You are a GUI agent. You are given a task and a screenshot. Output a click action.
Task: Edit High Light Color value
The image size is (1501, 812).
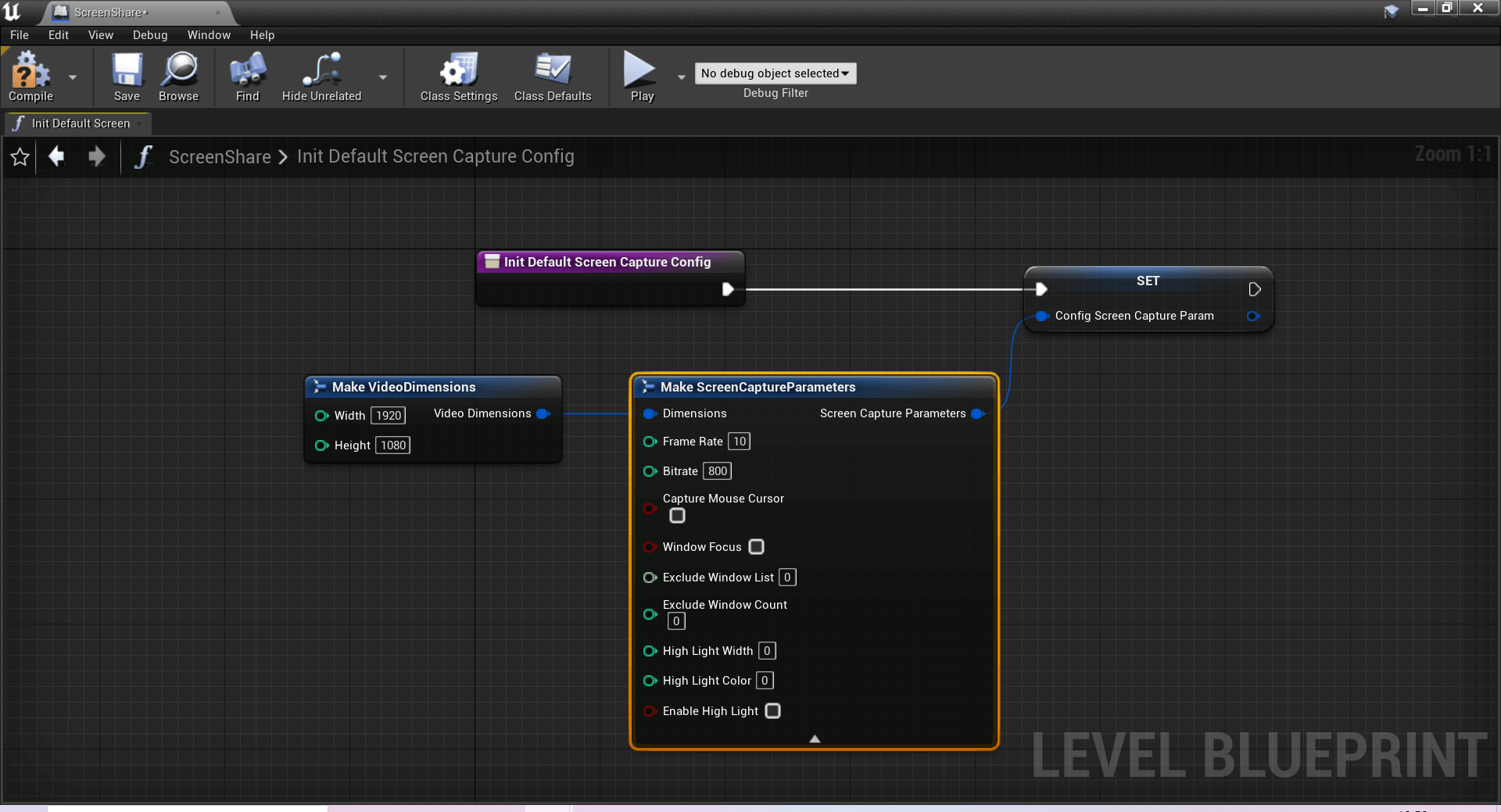click(765, 681)
